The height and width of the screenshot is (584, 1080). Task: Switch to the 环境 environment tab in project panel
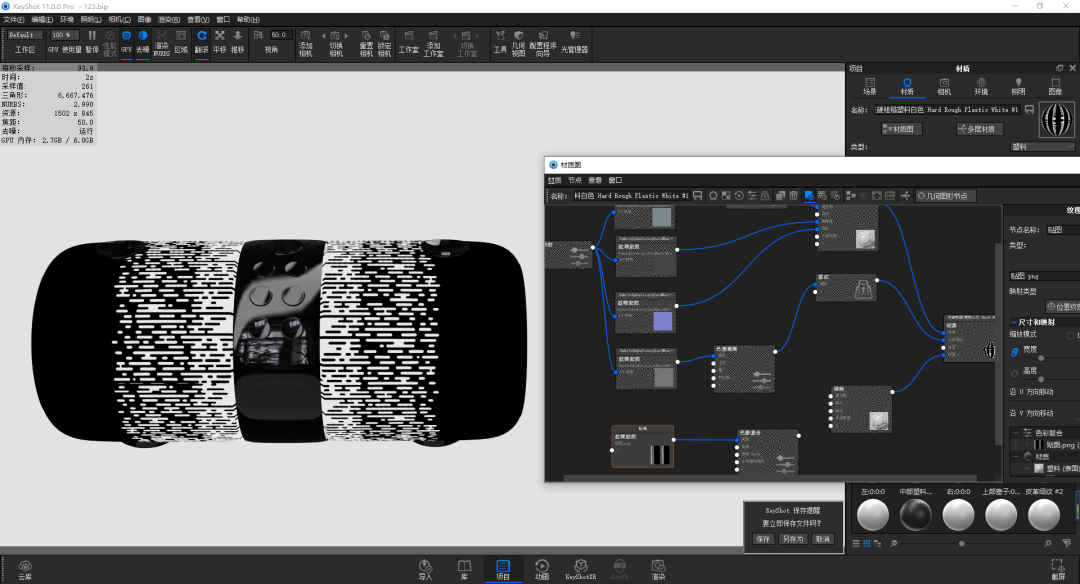click(x=981, y=86)
